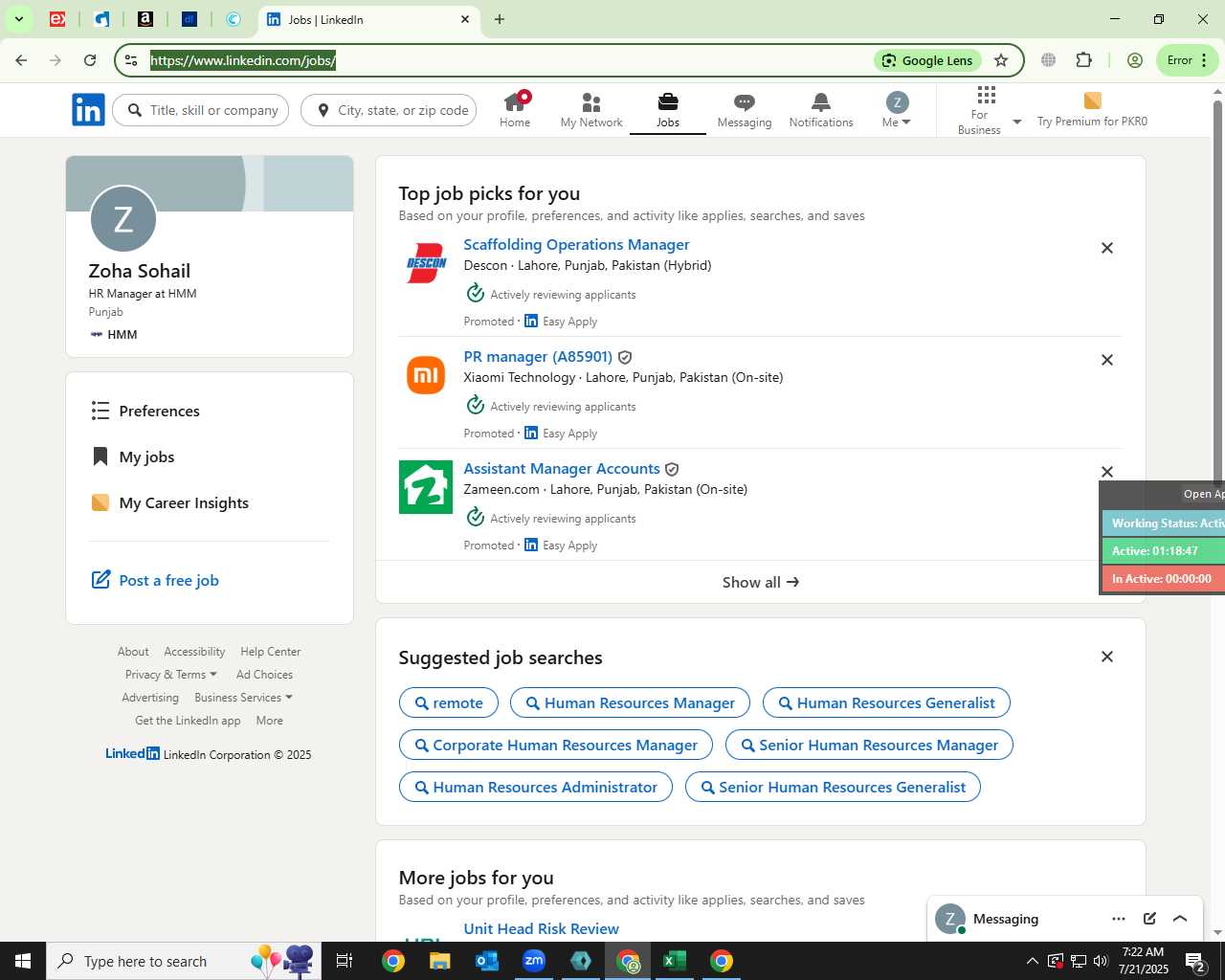Open PR manager (A85901) job
The height and width of the screenshot is (980, 1225).
click(538, 356)
